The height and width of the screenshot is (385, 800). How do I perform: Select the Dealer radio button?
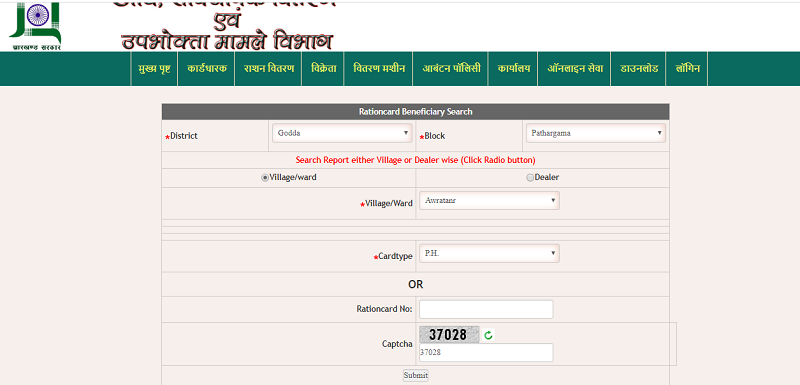pyautogui.click(x=530, y=178)
